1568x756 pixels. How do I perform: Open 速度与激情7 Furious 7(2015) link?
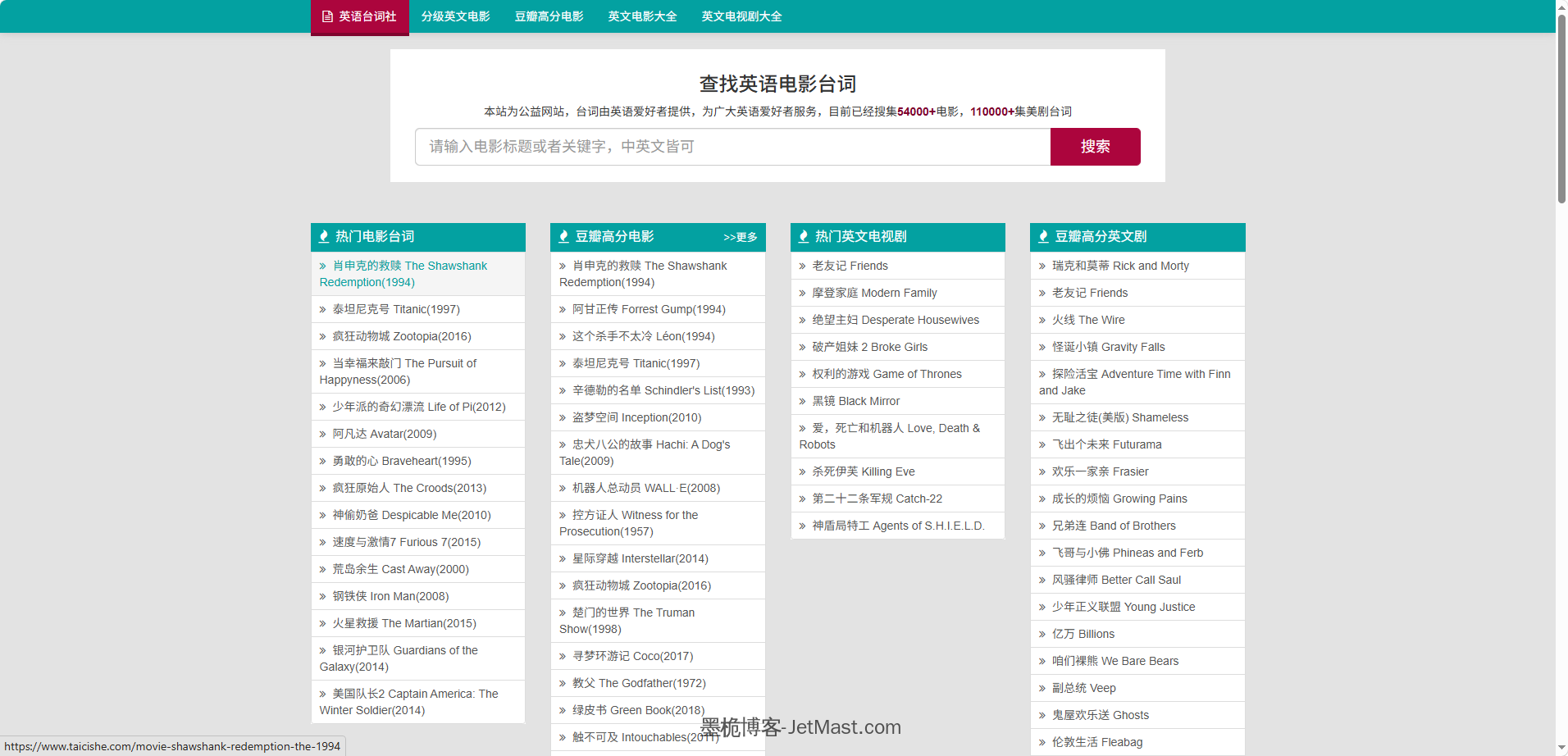click(407, 542)
